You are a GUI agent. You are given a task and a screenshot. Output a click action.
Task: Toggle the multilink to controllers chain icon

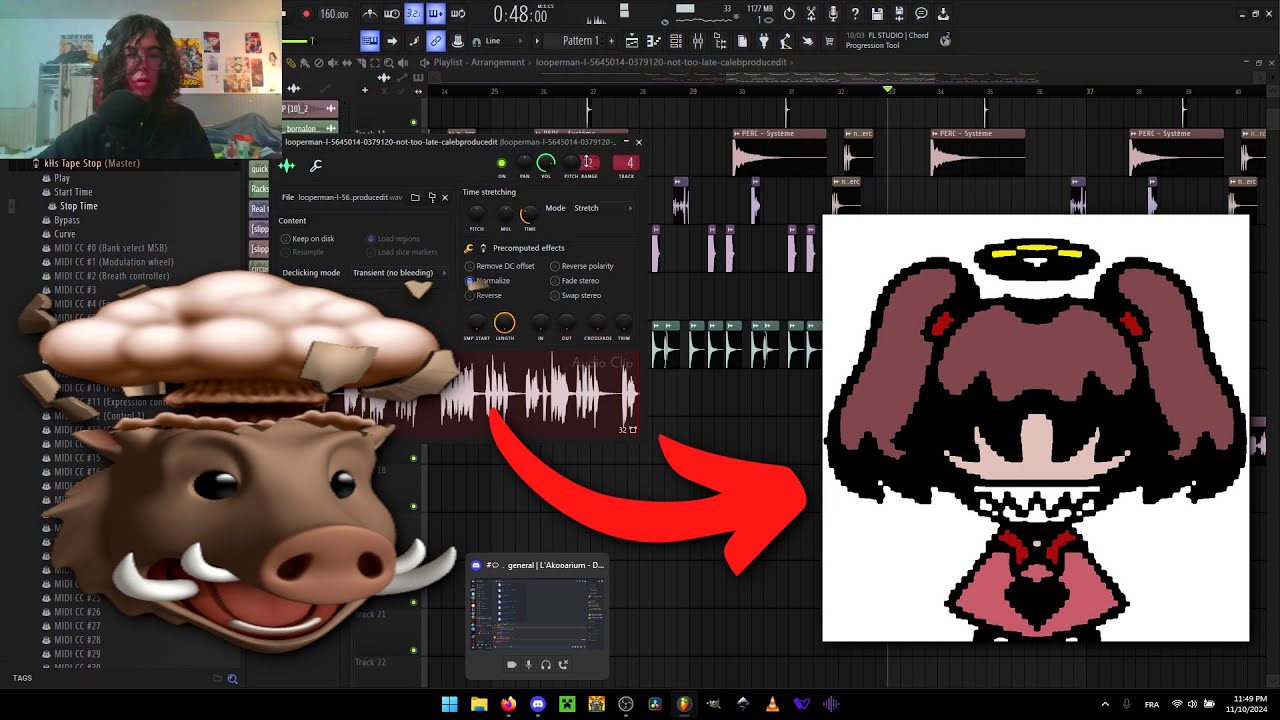tap(436, 41)
